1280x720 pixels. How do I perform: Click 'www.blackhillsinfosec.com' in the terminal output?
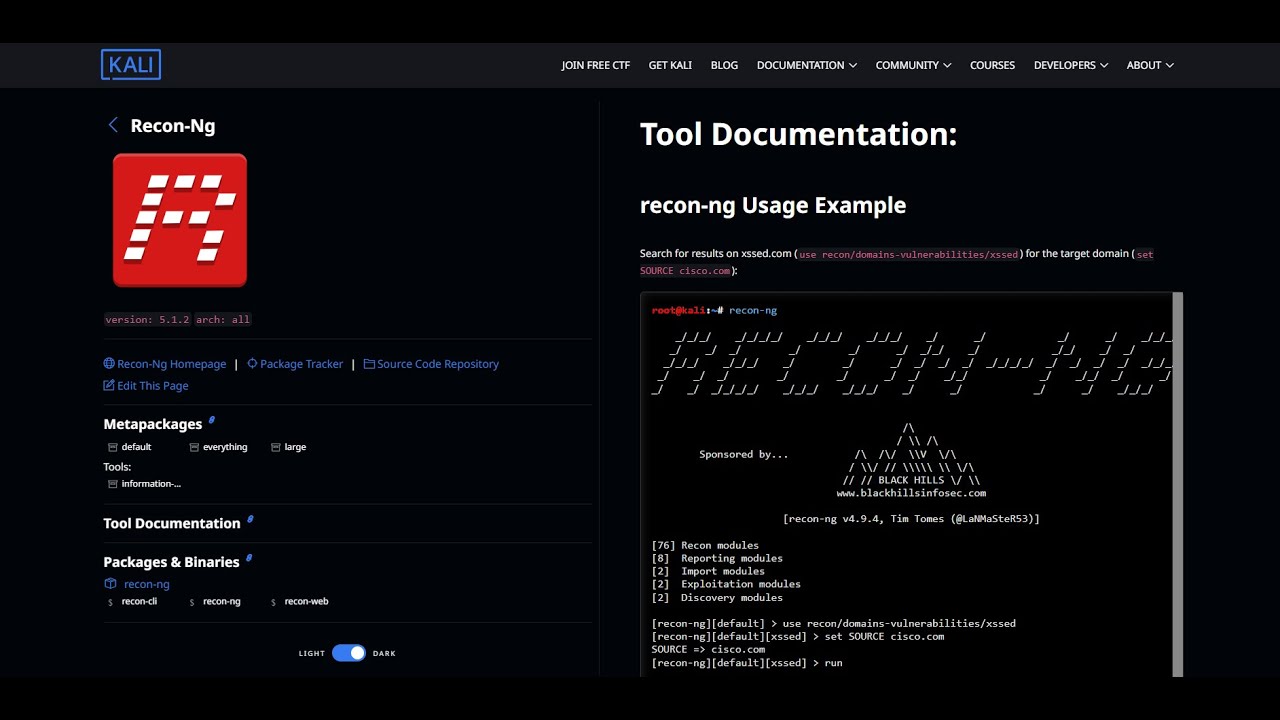911,493
